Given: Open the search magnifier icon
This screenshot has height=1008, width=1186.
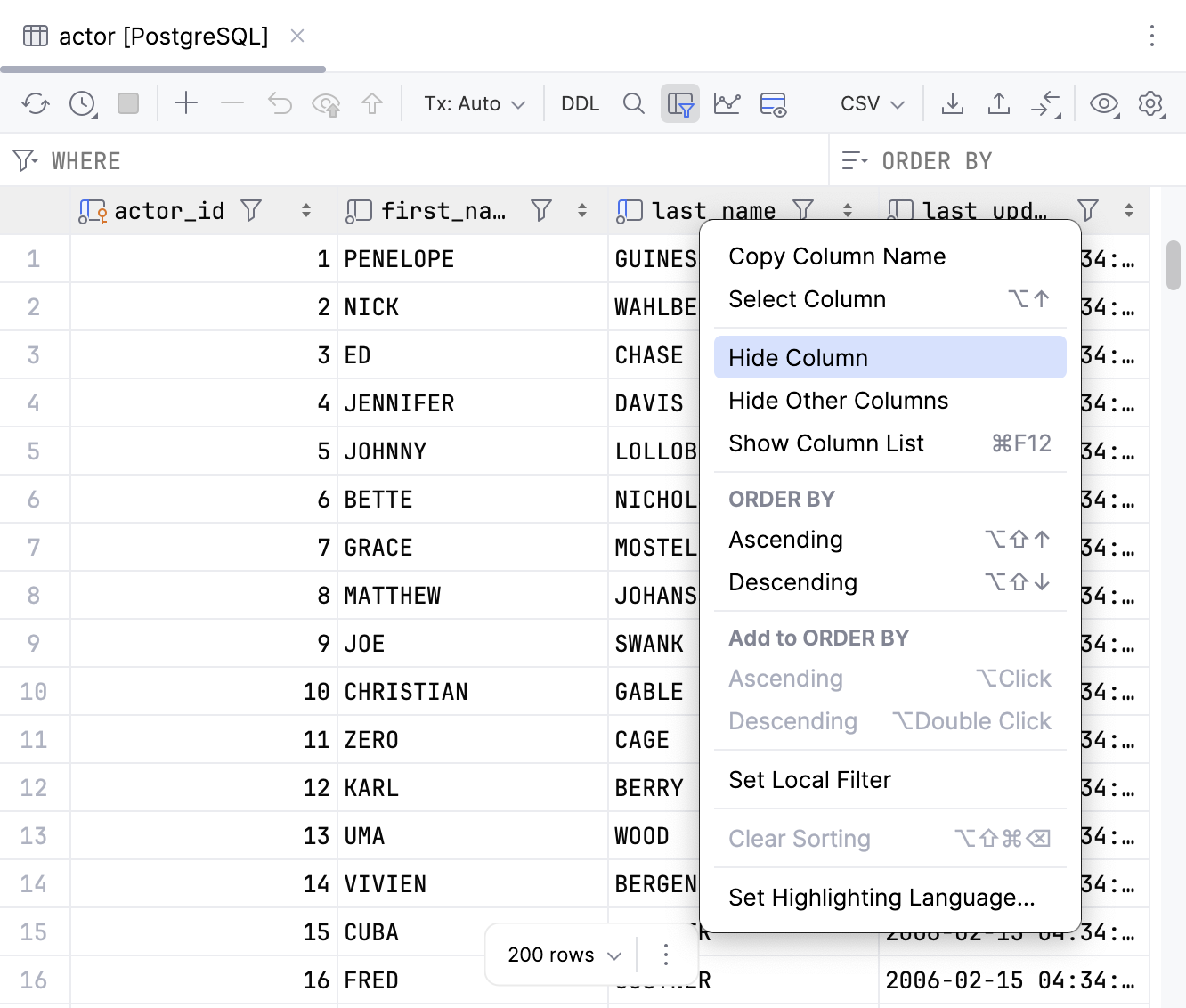Looking at the screenshot, I should [x=634, y=103].
